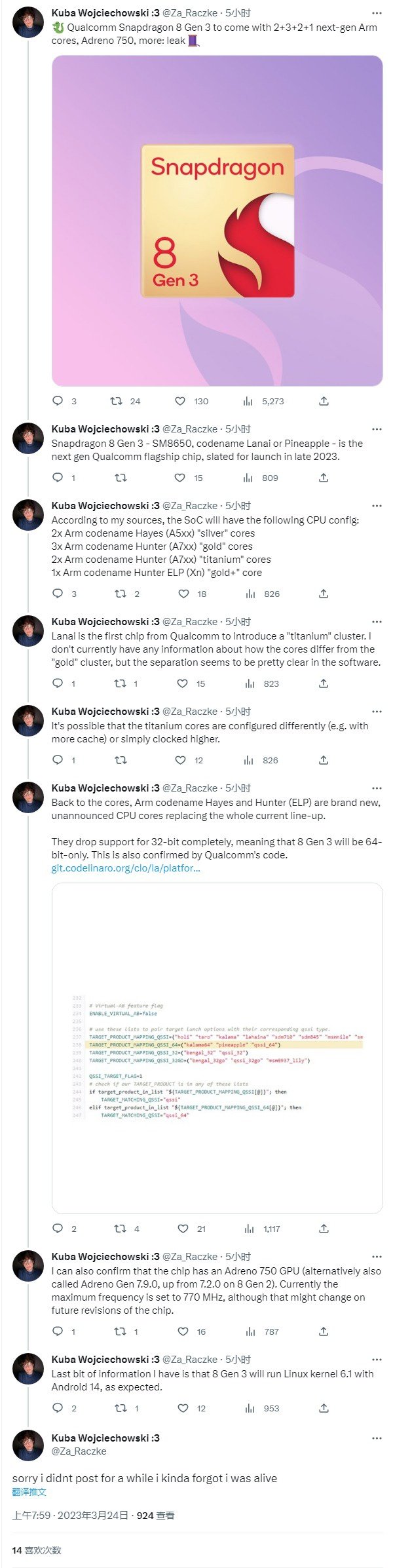Open the code screenshot image

tap(217, 1048)
